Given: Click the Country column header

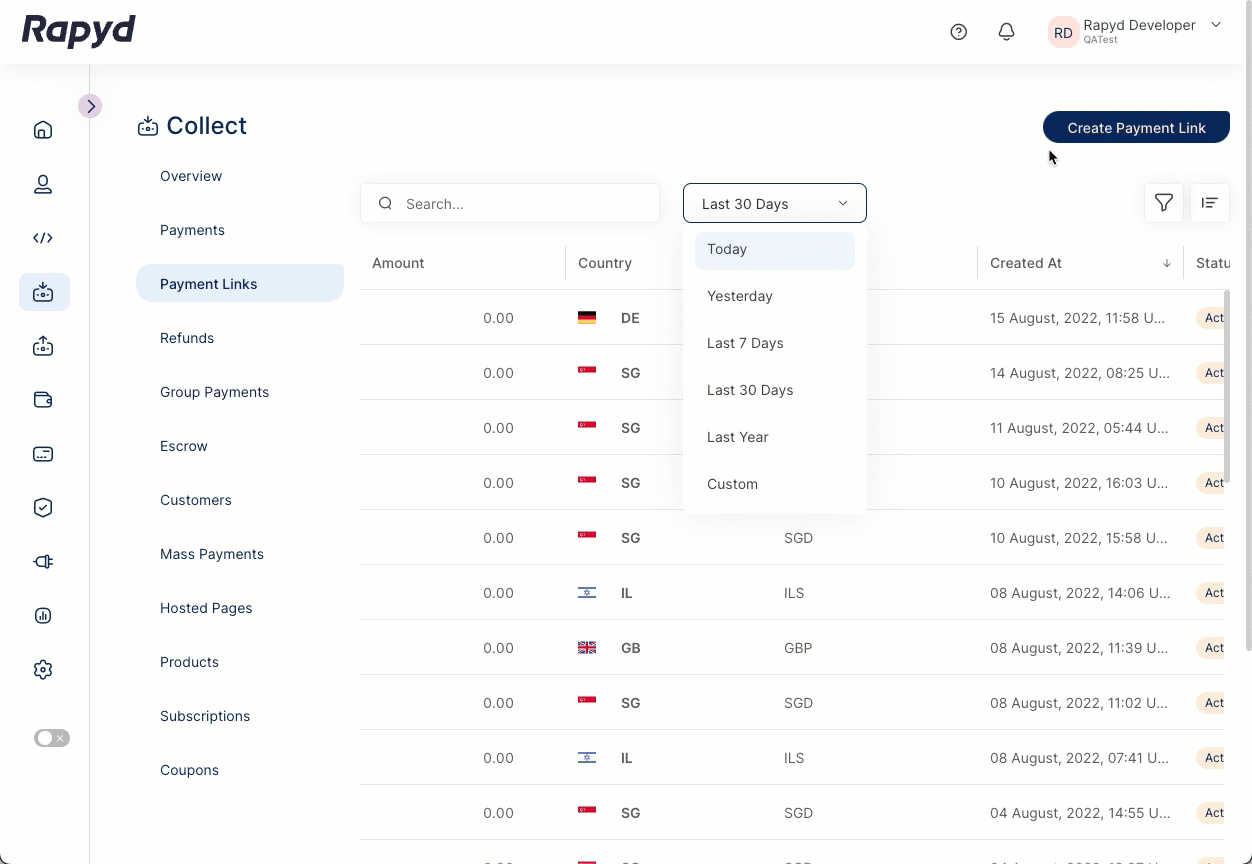Looking at the screenshot, I should tap(605, 263).
